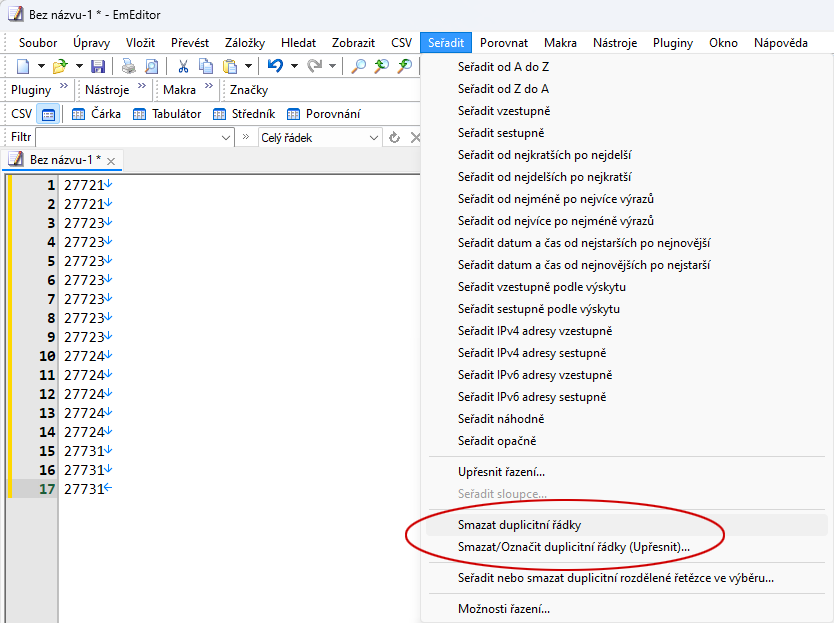The width and height of the screenshot is (834, 623).
Task: Click text 27731 on line 17
Action: pos(84,489)
